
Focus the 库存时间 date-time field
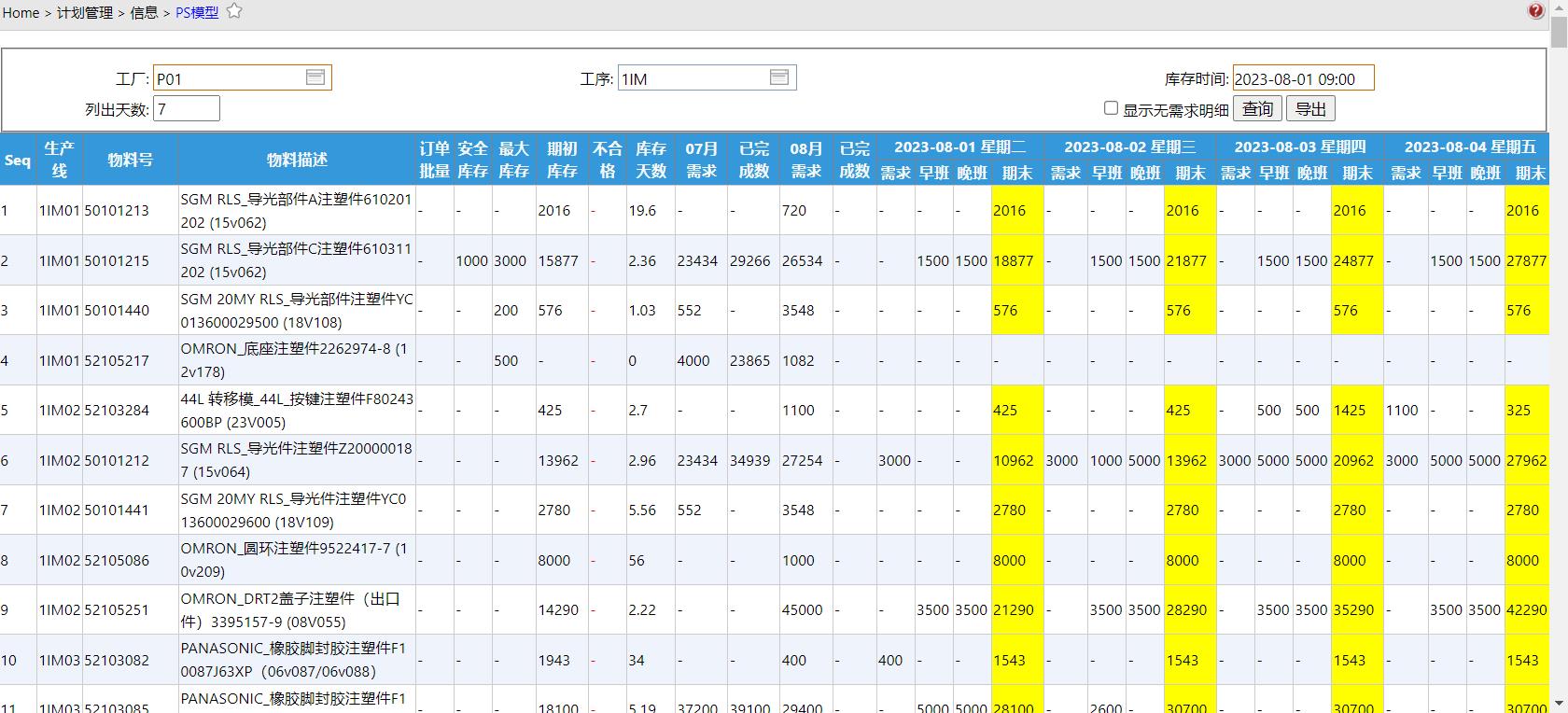tap(1303, 78)
